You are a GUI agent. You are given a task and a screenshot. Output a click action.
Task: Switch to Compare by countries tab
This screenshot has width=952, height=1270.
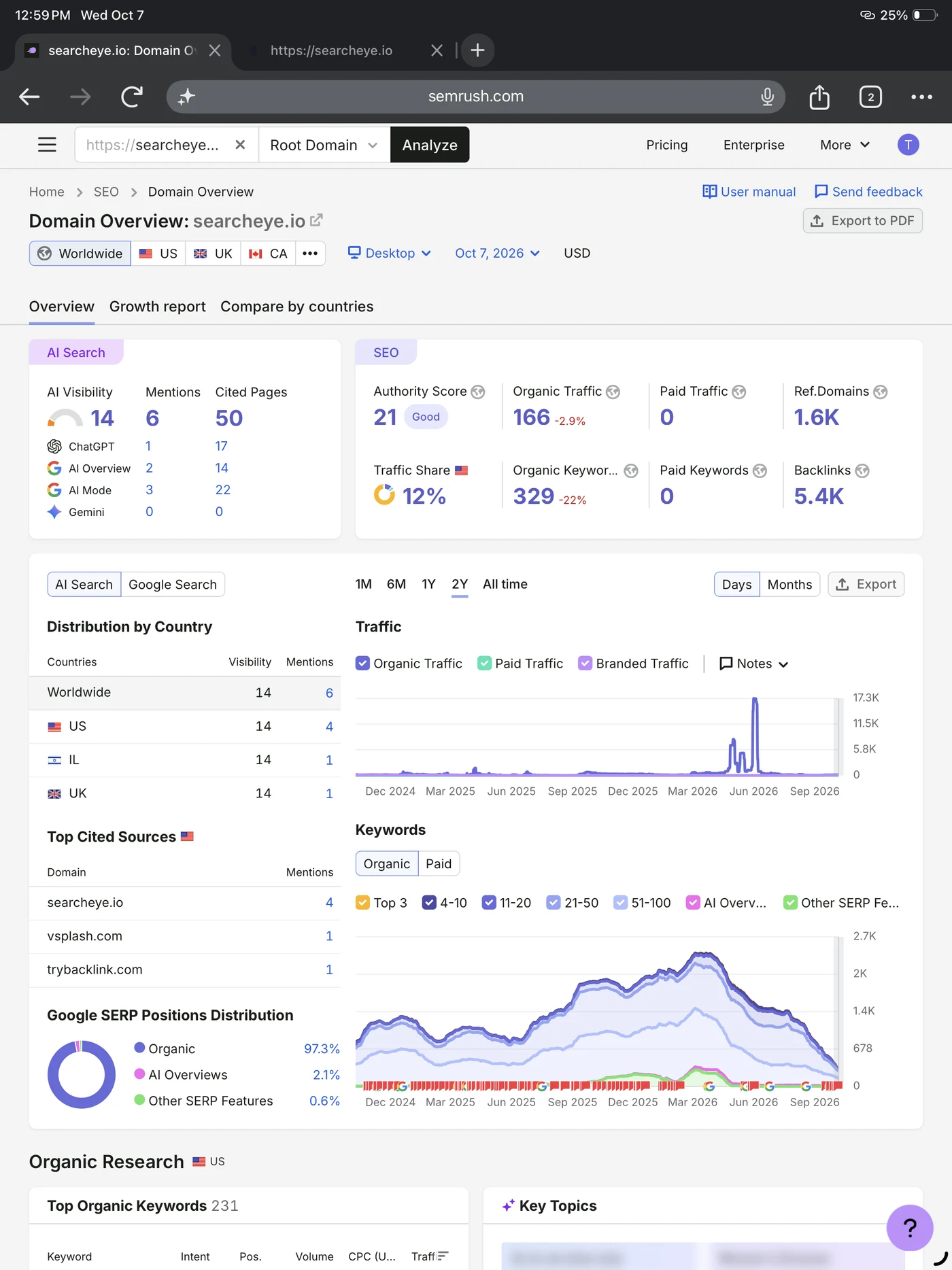click(x=296, y=307)
